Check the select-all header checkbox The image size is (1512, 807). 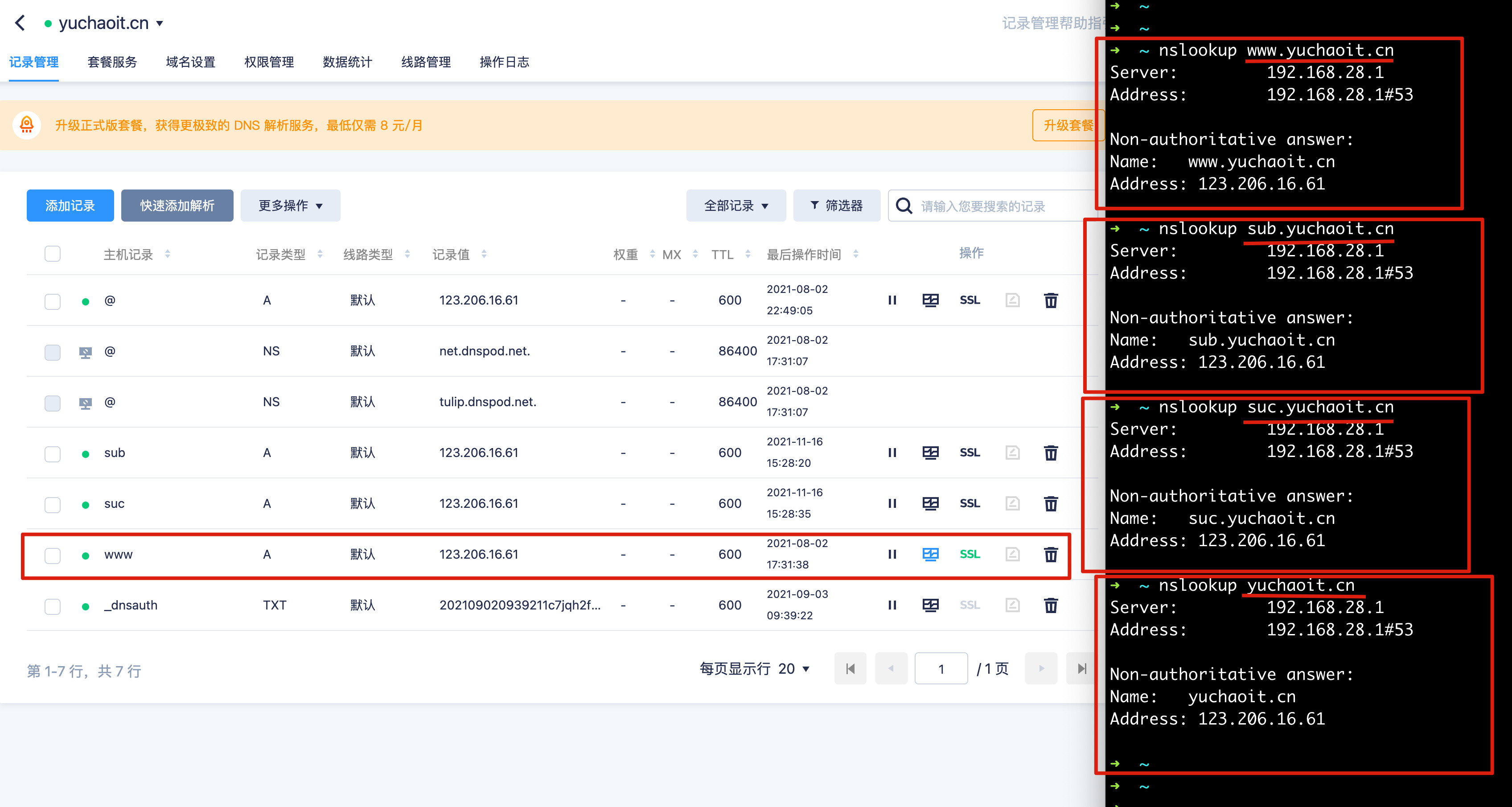pos(53,254)
